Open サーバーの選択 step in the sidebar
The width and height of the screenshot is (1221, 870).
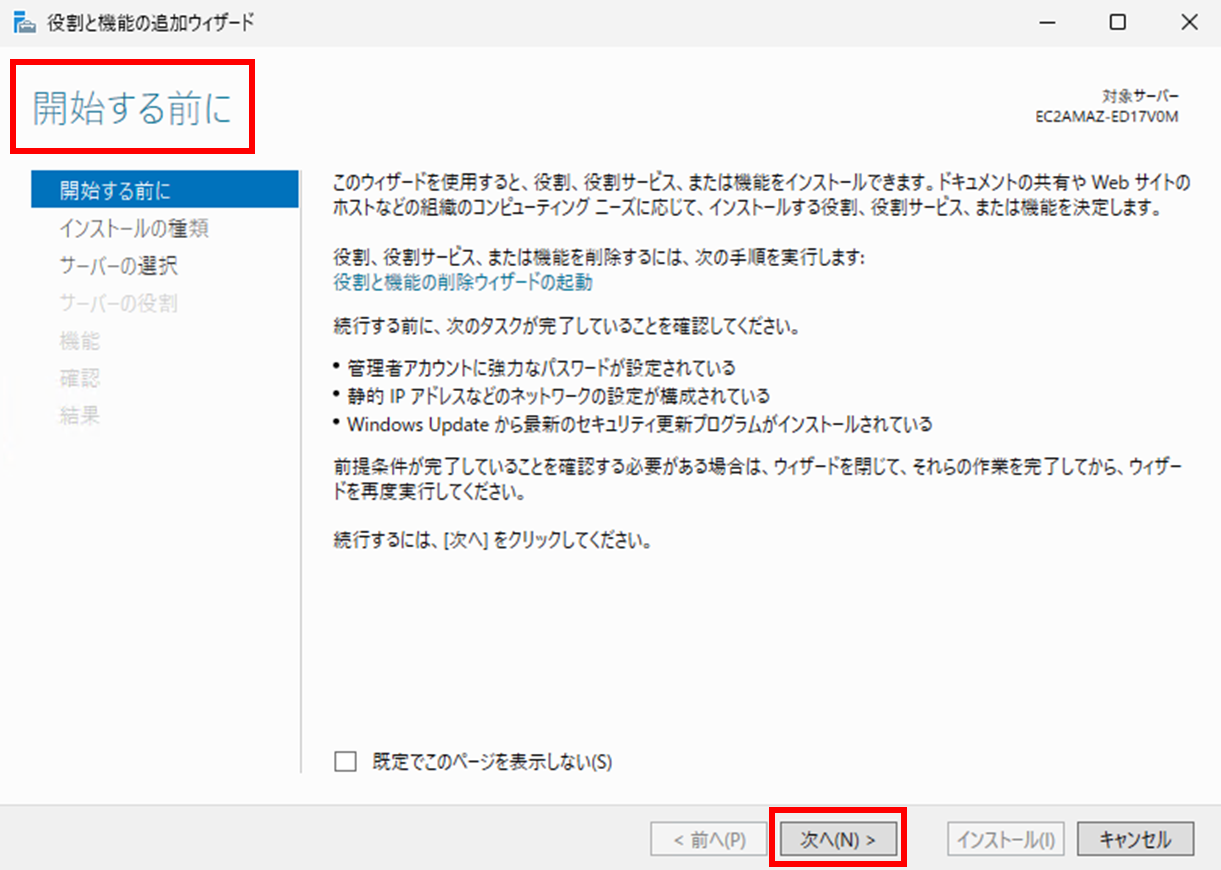(118, 266)
